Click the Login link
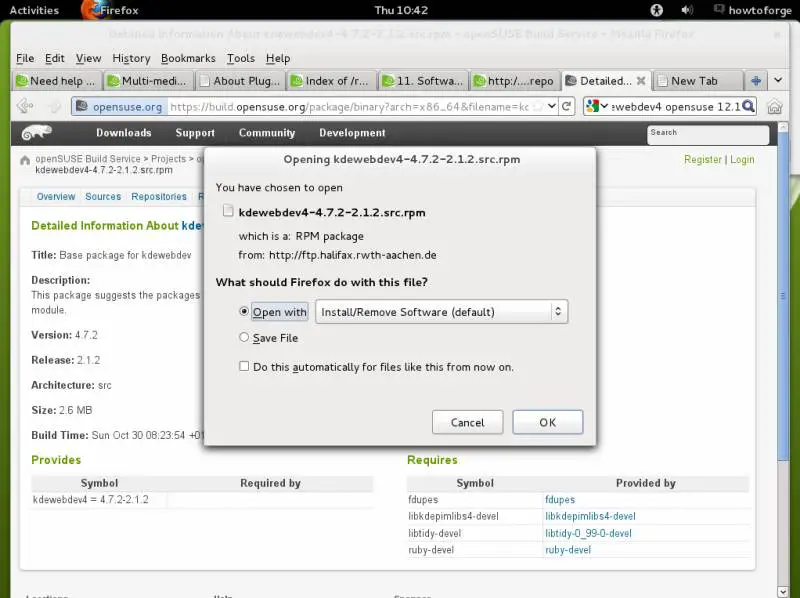The height and width of the screenshot is (598, 800). click(x=742, y=159)
